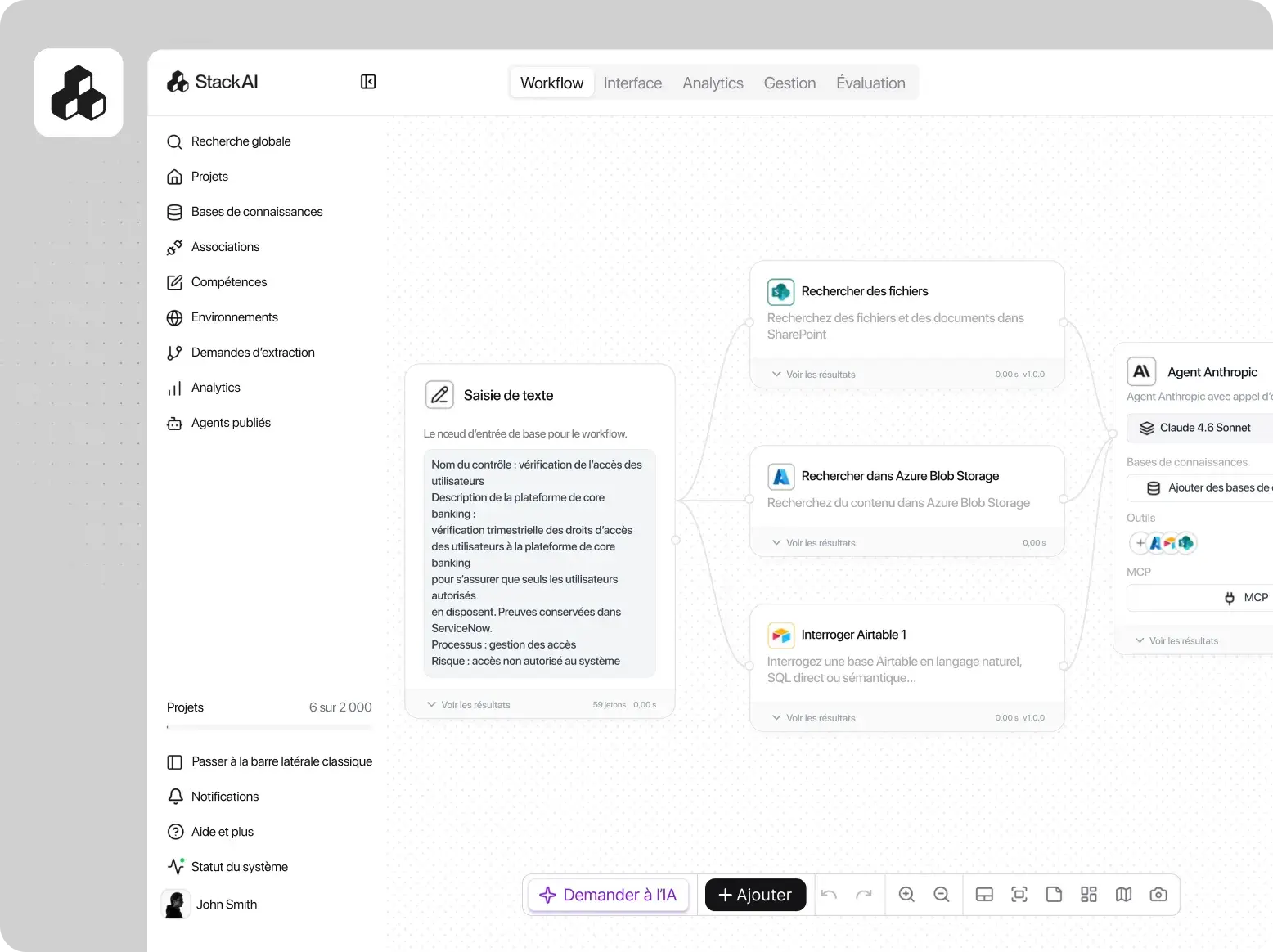Click the "59 jetons" token count
The width and height of the screenshot is (1273, 952).
tap(610, 705)
